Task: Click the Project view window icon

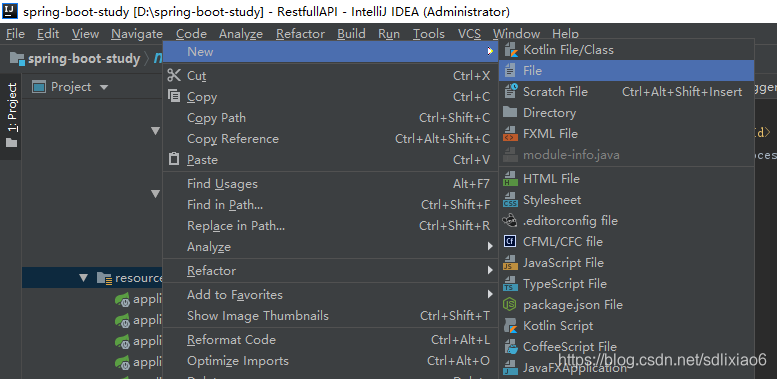Action: tap(39, 87)
